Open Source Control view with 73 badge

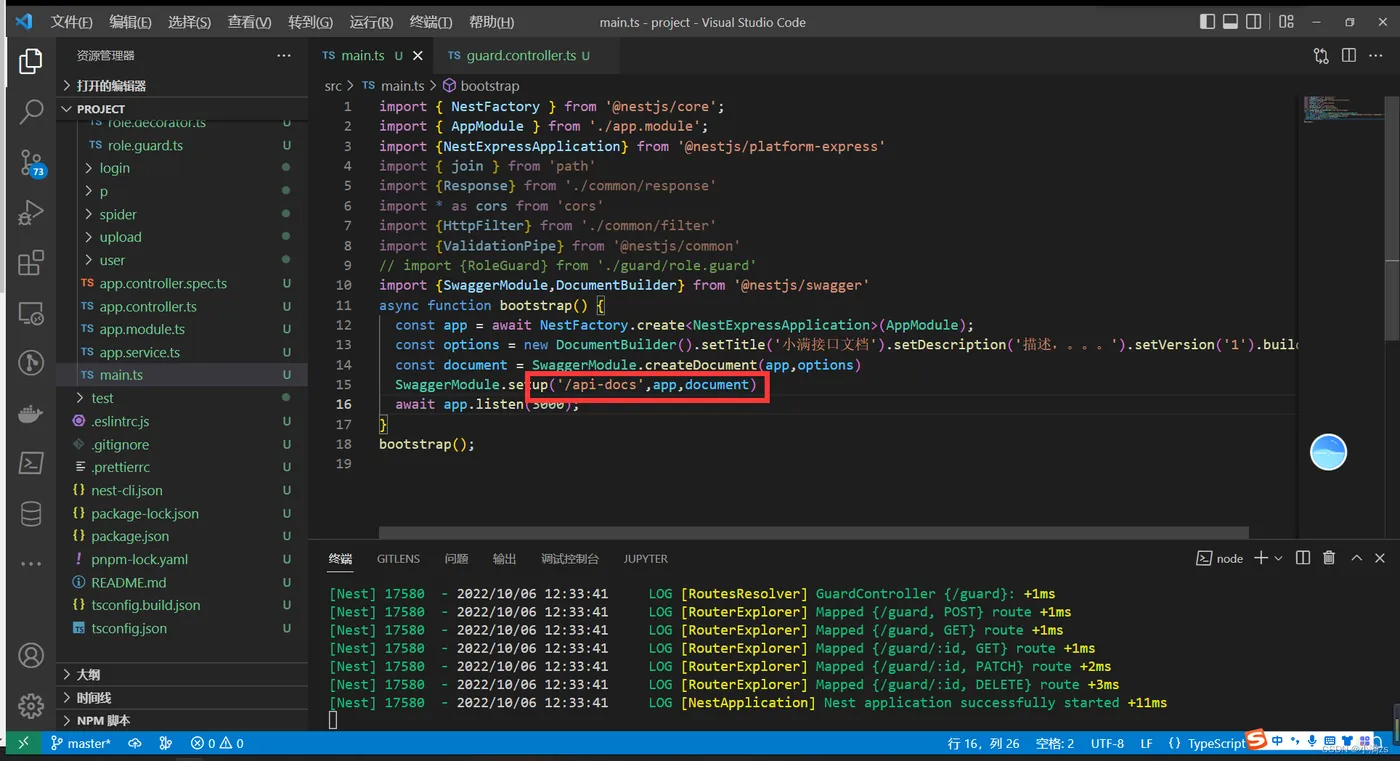31,162
